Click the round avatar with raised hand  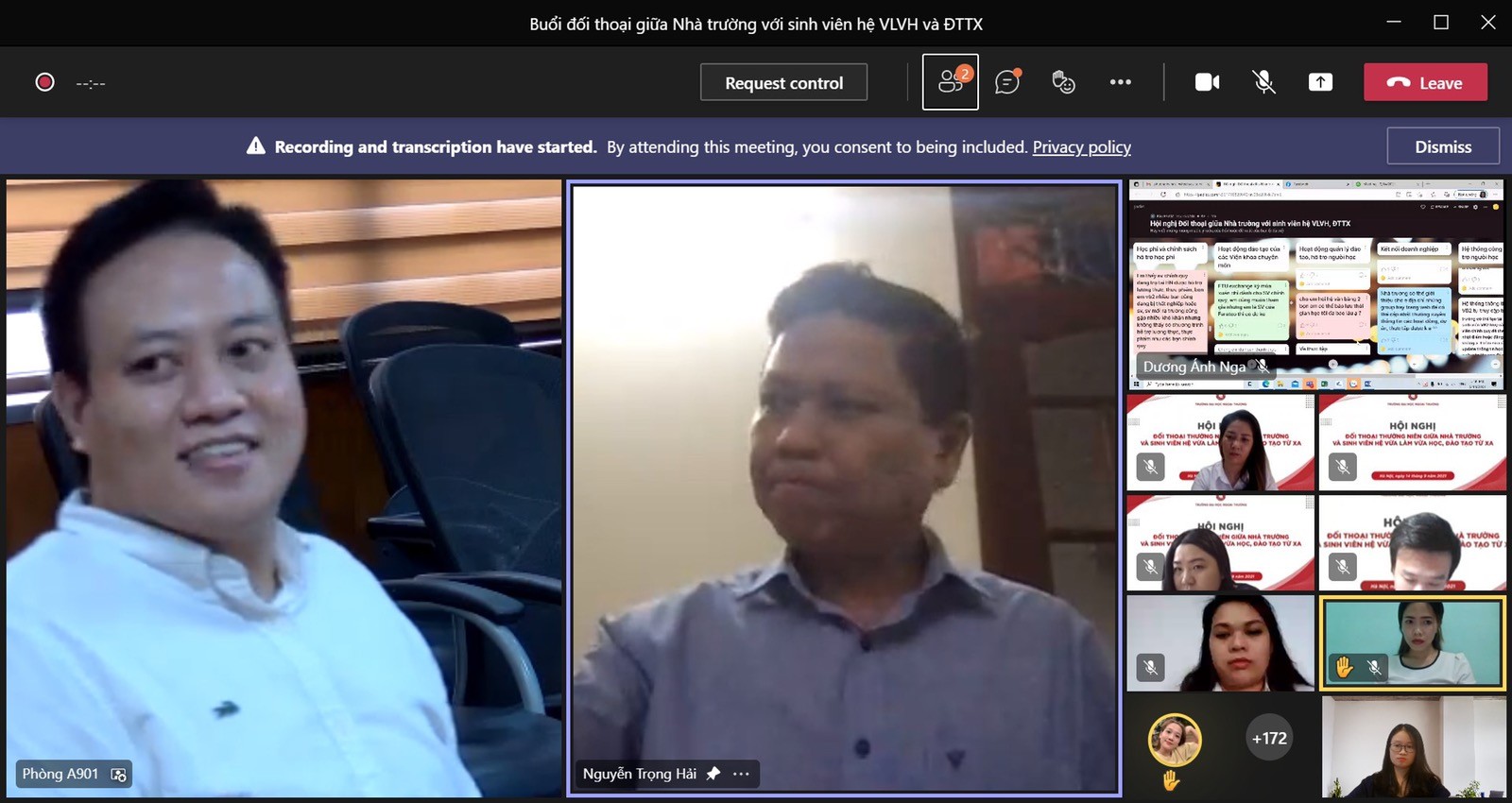1175,740
